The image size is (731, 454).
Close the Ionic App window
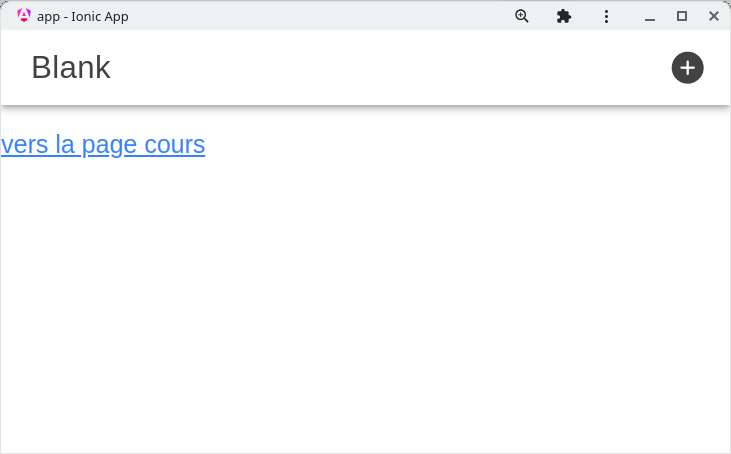714,16
